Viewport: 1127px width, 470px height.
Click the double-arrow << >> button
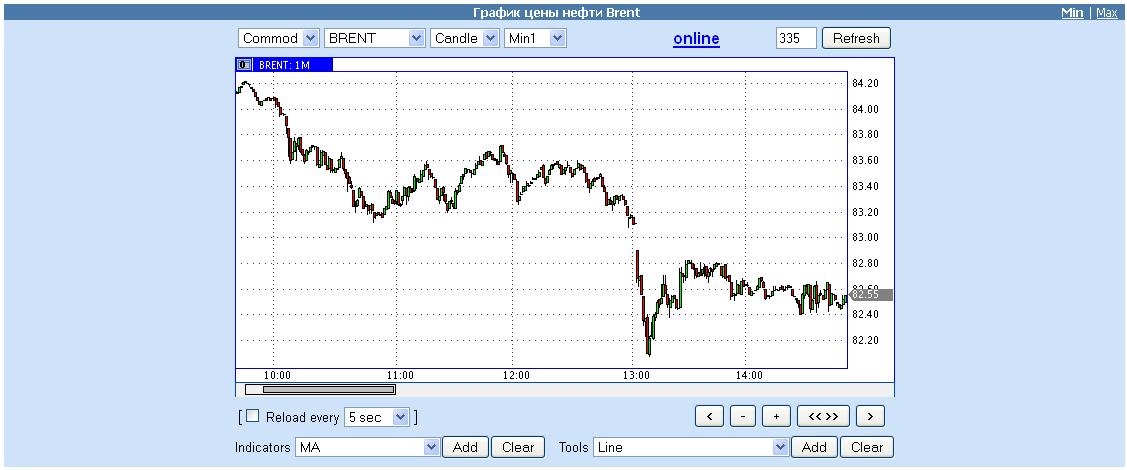[x=823, y=416]
